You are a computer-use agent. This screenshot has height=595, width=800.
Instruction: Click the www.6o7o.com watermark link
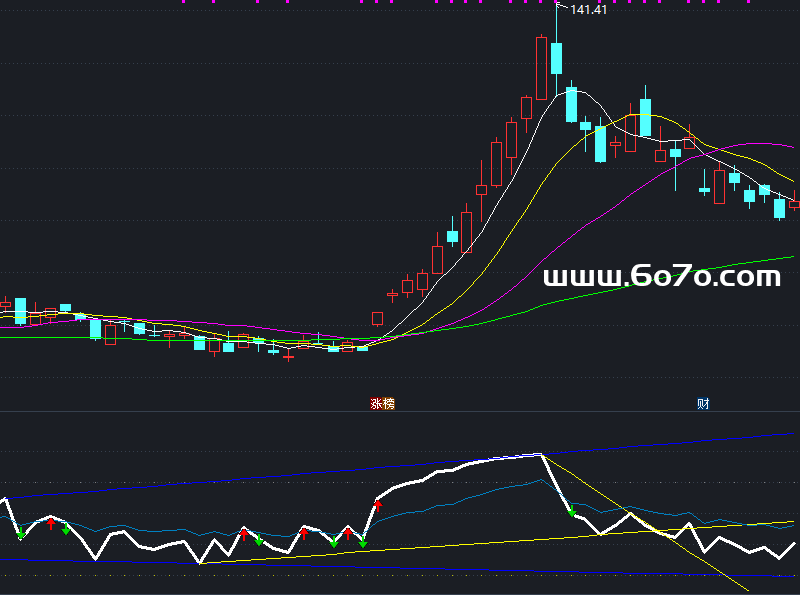(662, 277)
